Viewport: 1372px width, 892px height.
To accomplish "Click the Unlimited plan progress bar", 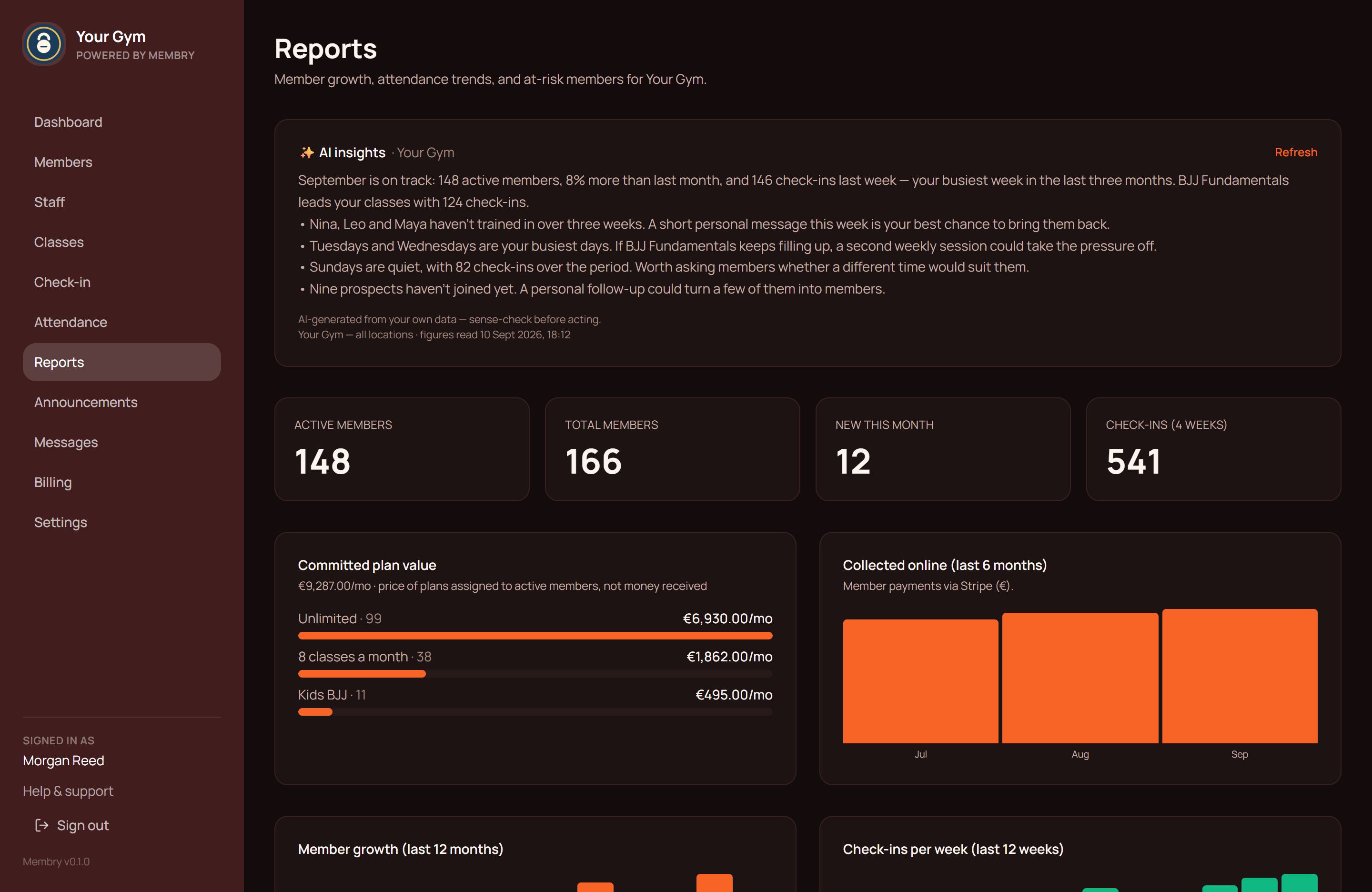I will click(535, 636).
